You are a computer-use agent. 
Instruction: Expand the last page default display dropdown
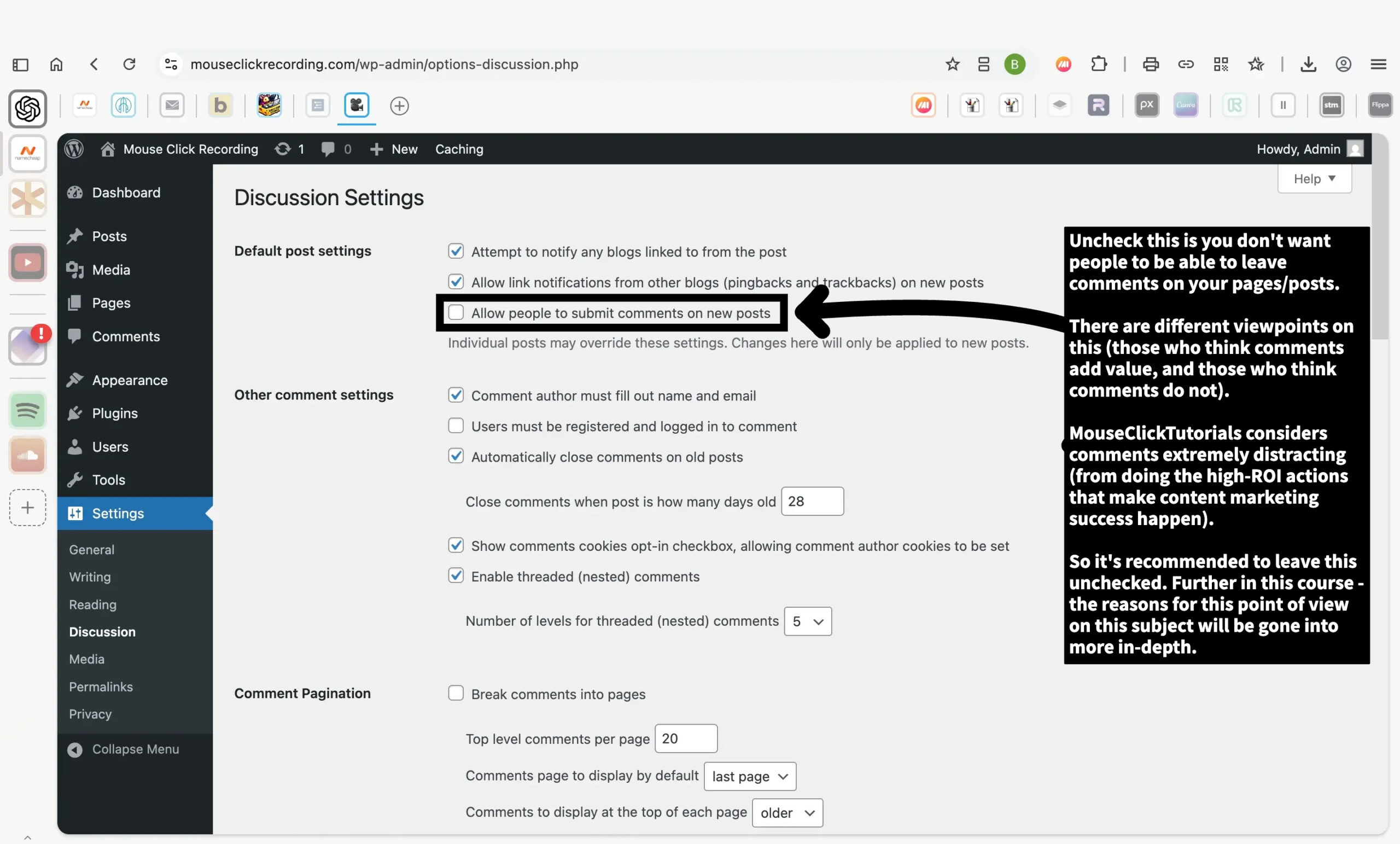pos(749,776)
